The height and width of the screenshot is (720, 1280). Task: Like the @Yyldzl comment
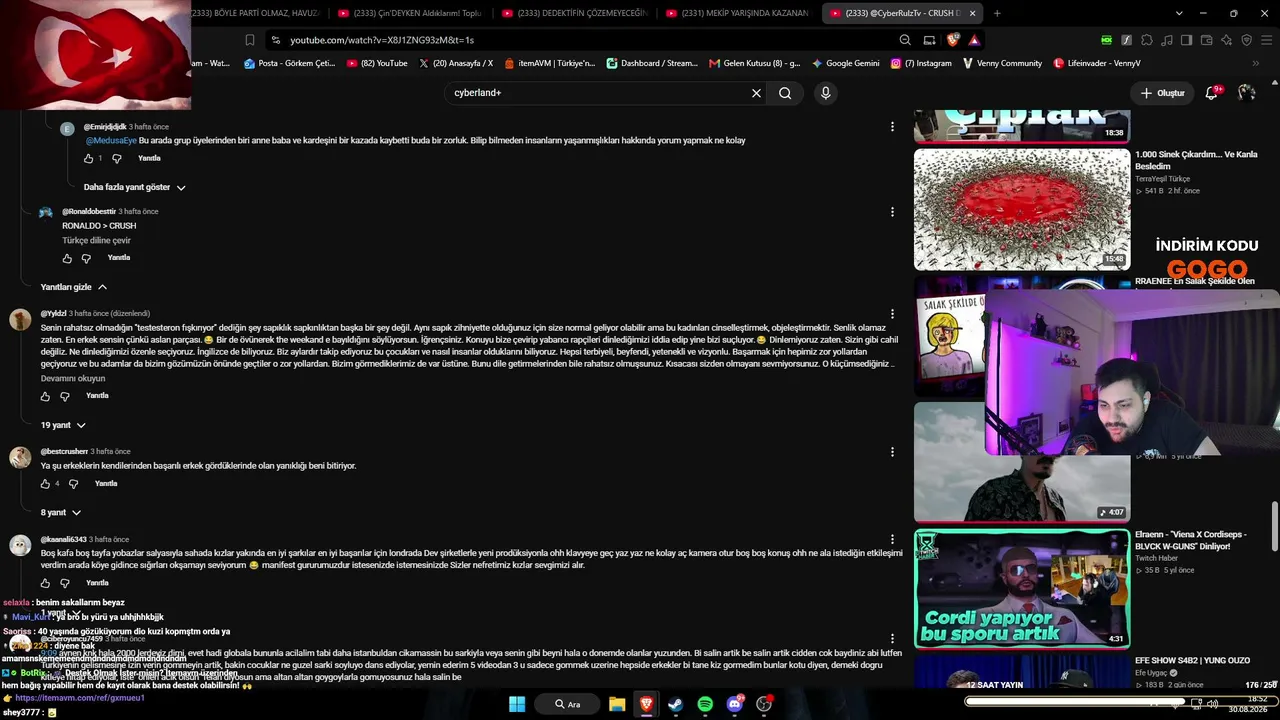[45, 396]
